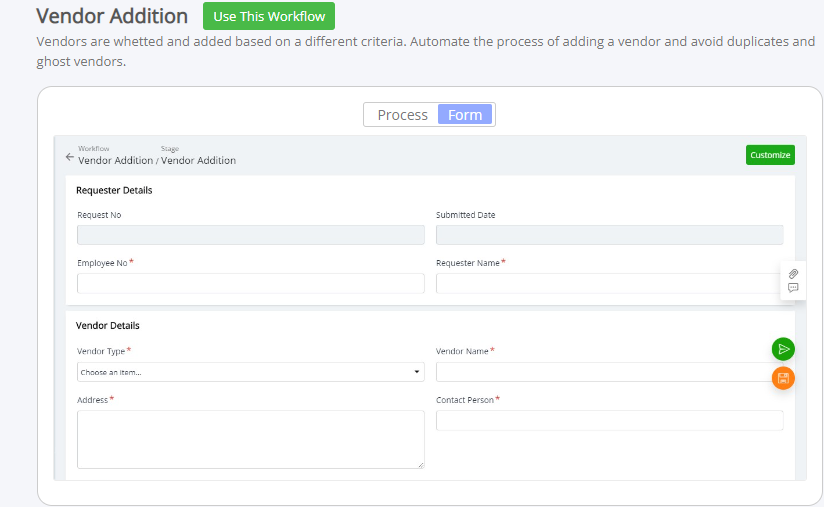Focus the Contact Person field
The width and height of the screenshot is (824, 507).
point(610,421)
